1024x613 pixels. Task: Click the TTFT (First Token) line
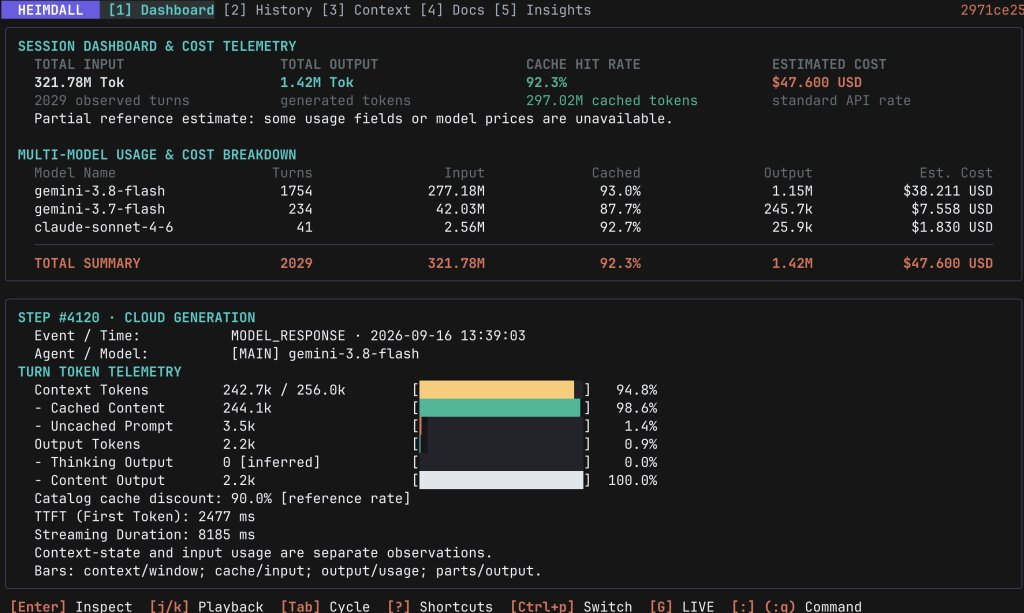pyautogui.click(x=144, y=516)
